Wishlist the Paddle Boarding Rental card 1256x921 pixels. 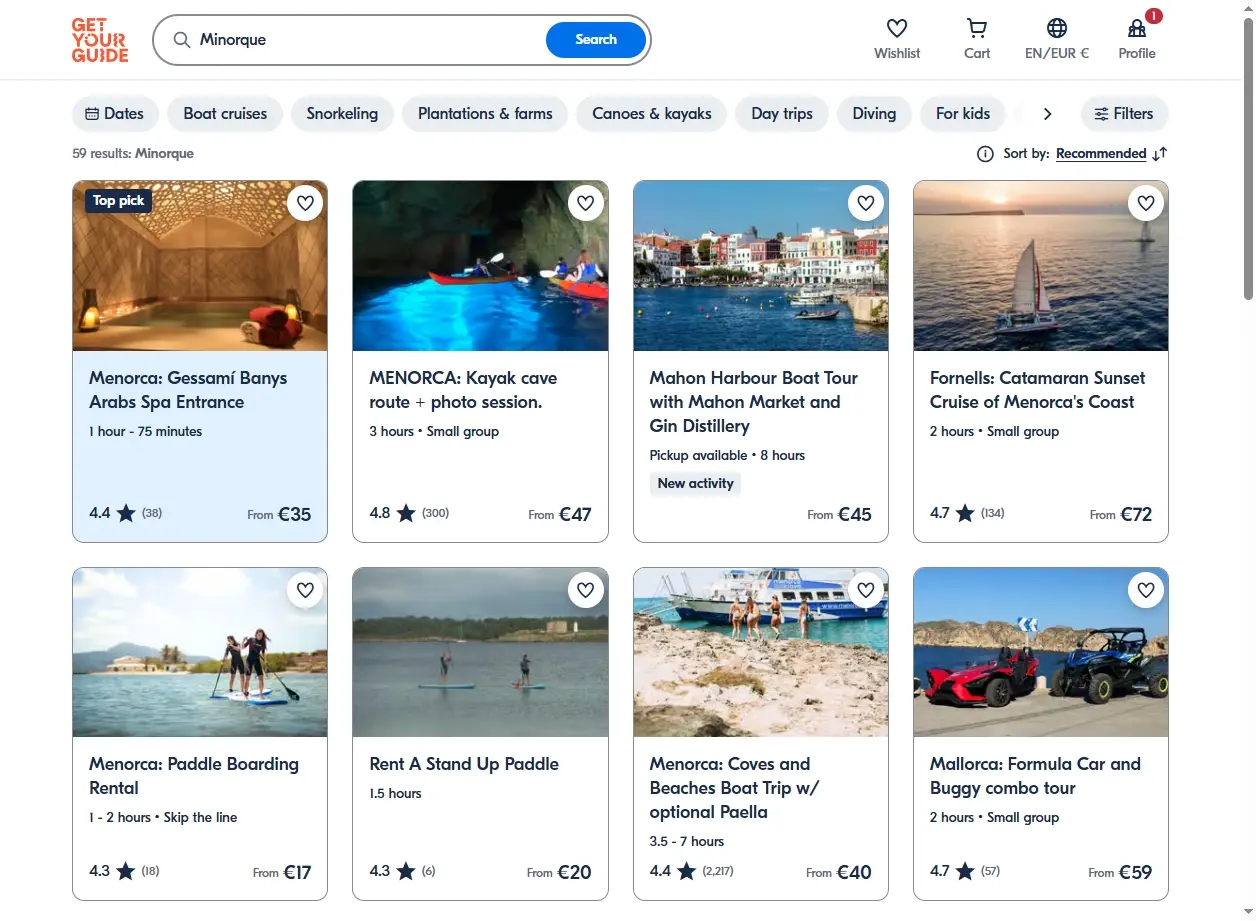pyautogui.click(x=305, y=591)
